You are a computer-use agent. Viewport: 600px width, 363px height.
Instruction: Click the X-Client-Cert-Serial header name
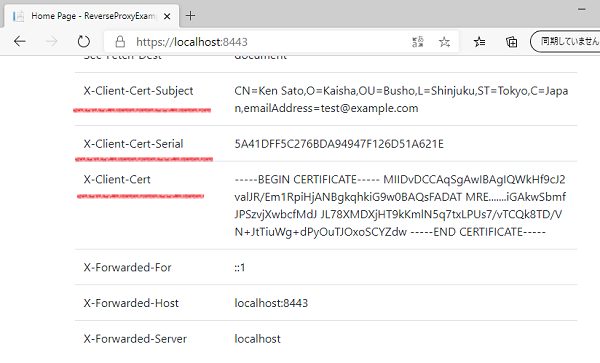pos(133,144)
